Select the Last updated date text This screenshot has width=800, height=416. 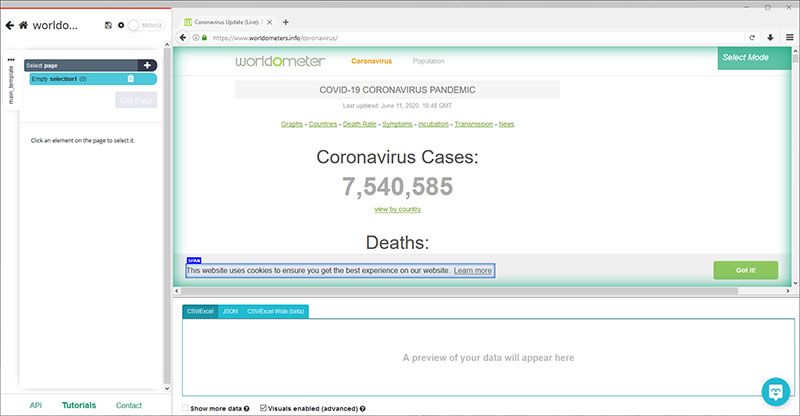[397, 106]
